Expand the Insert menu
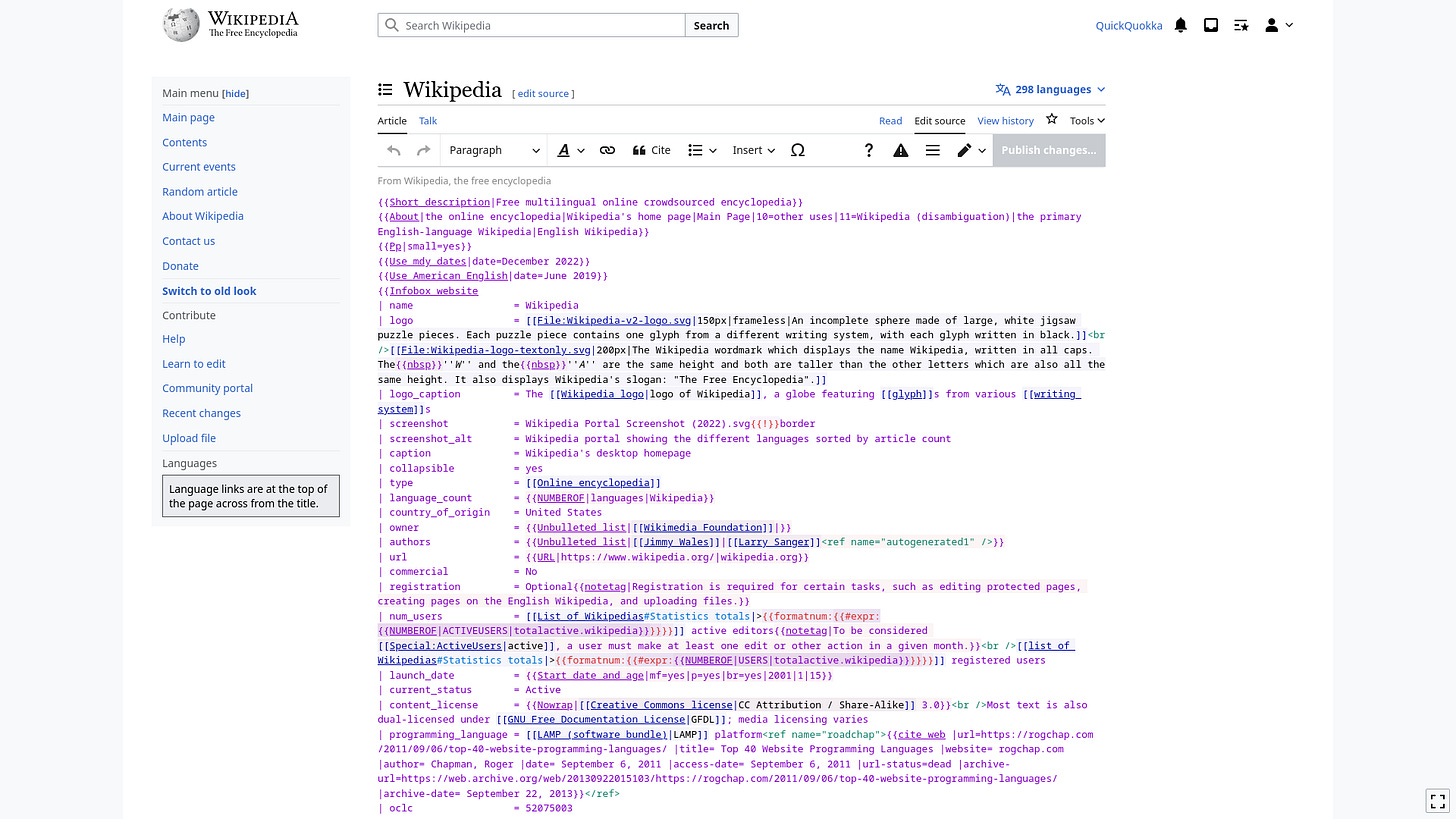1456x819 pixels. (x=753, y=150)
